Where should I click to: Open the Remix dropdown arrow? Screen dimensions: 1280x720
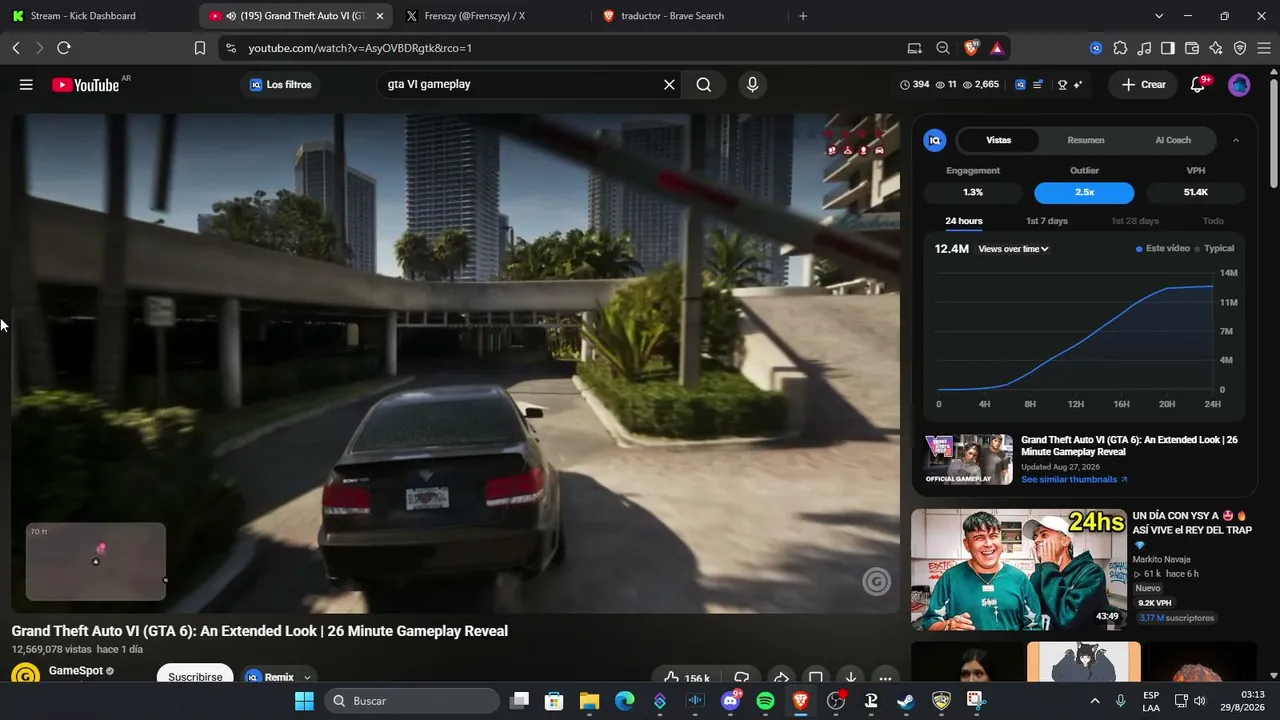(307, 677)
